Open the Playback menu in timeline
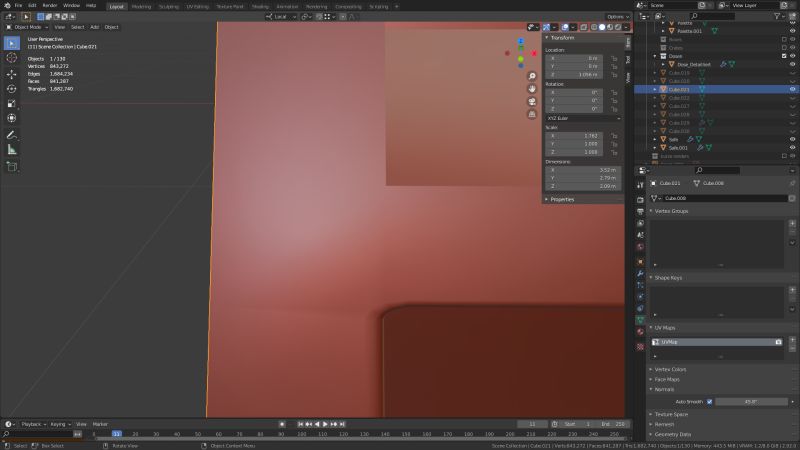800x450 pixels. (x=33, y=424)
